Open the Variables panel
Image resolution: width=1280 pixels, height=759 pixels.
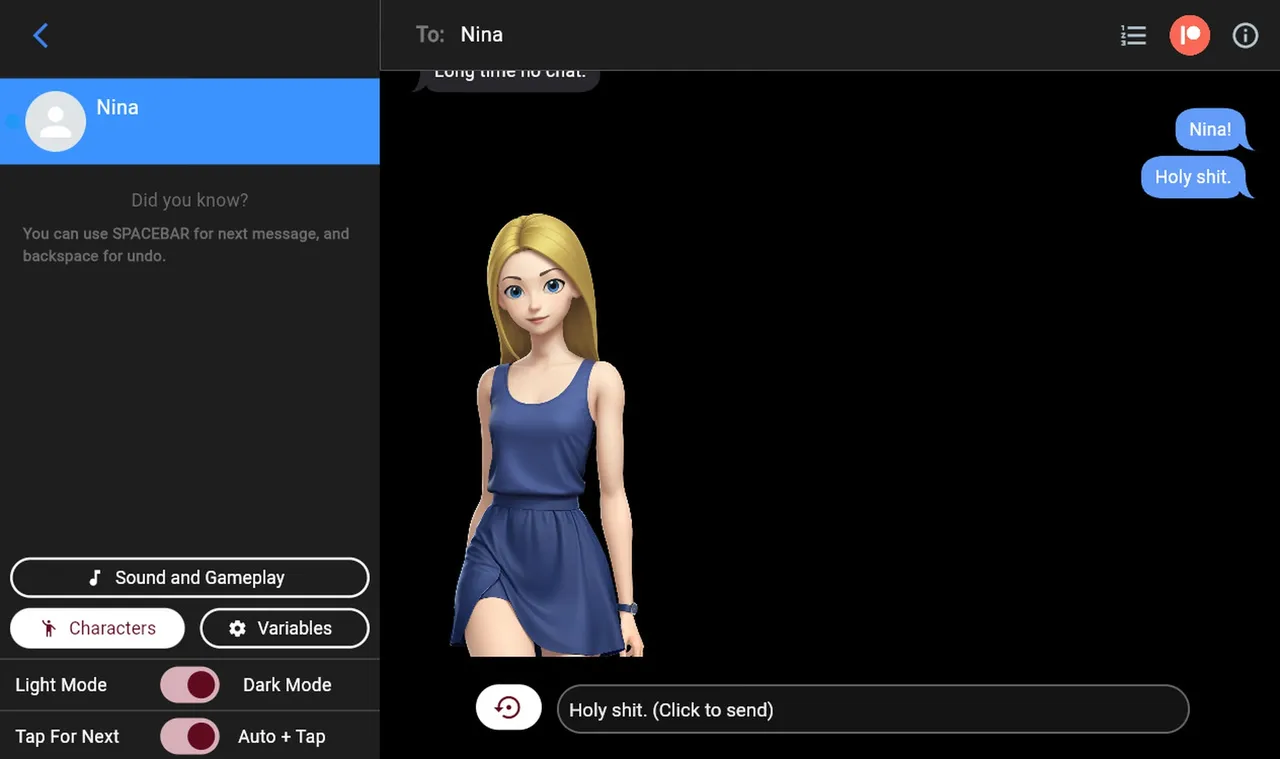coord(285,628)
